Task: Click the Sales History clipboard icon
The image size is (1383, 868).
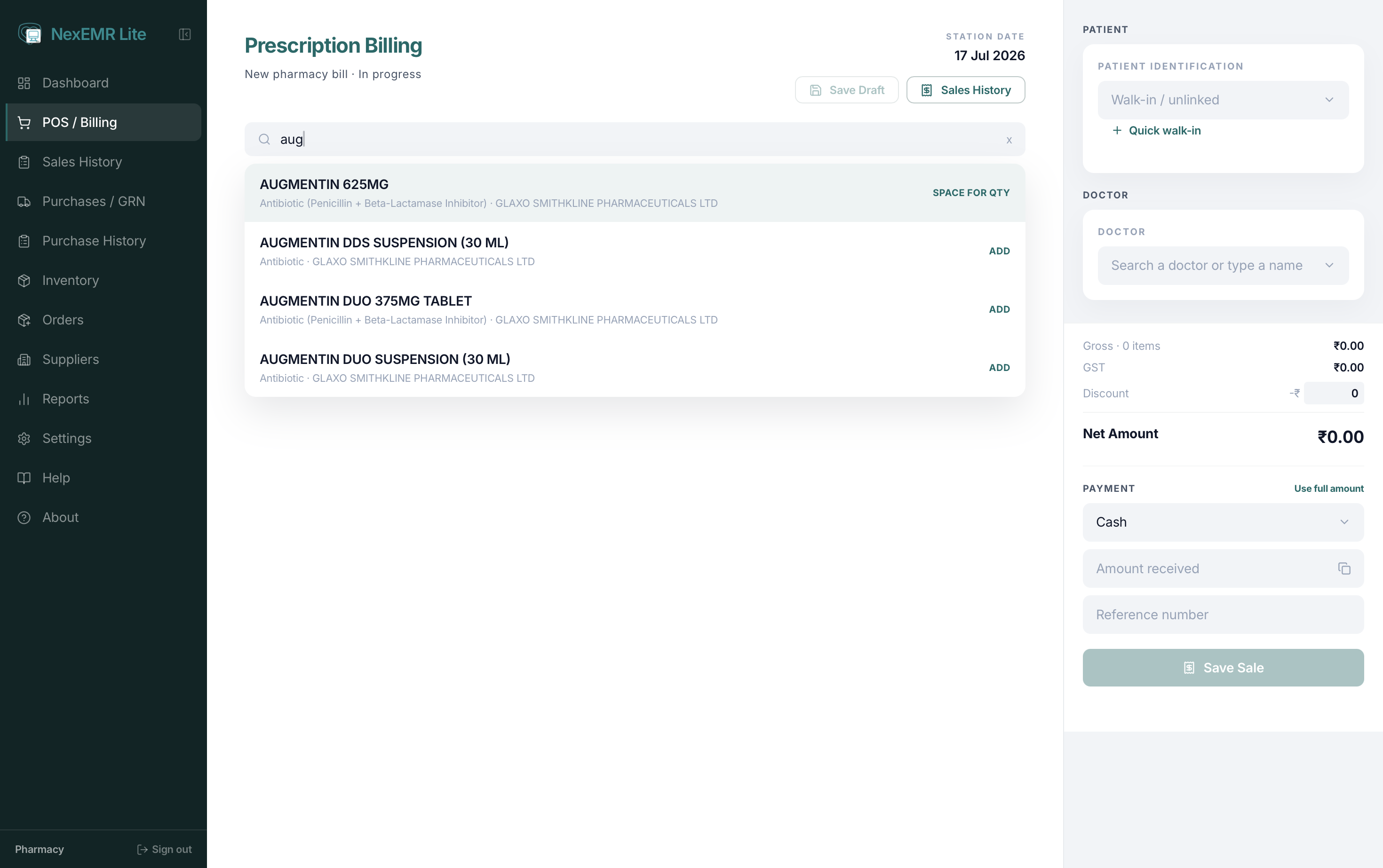Action: click(24, 163)
